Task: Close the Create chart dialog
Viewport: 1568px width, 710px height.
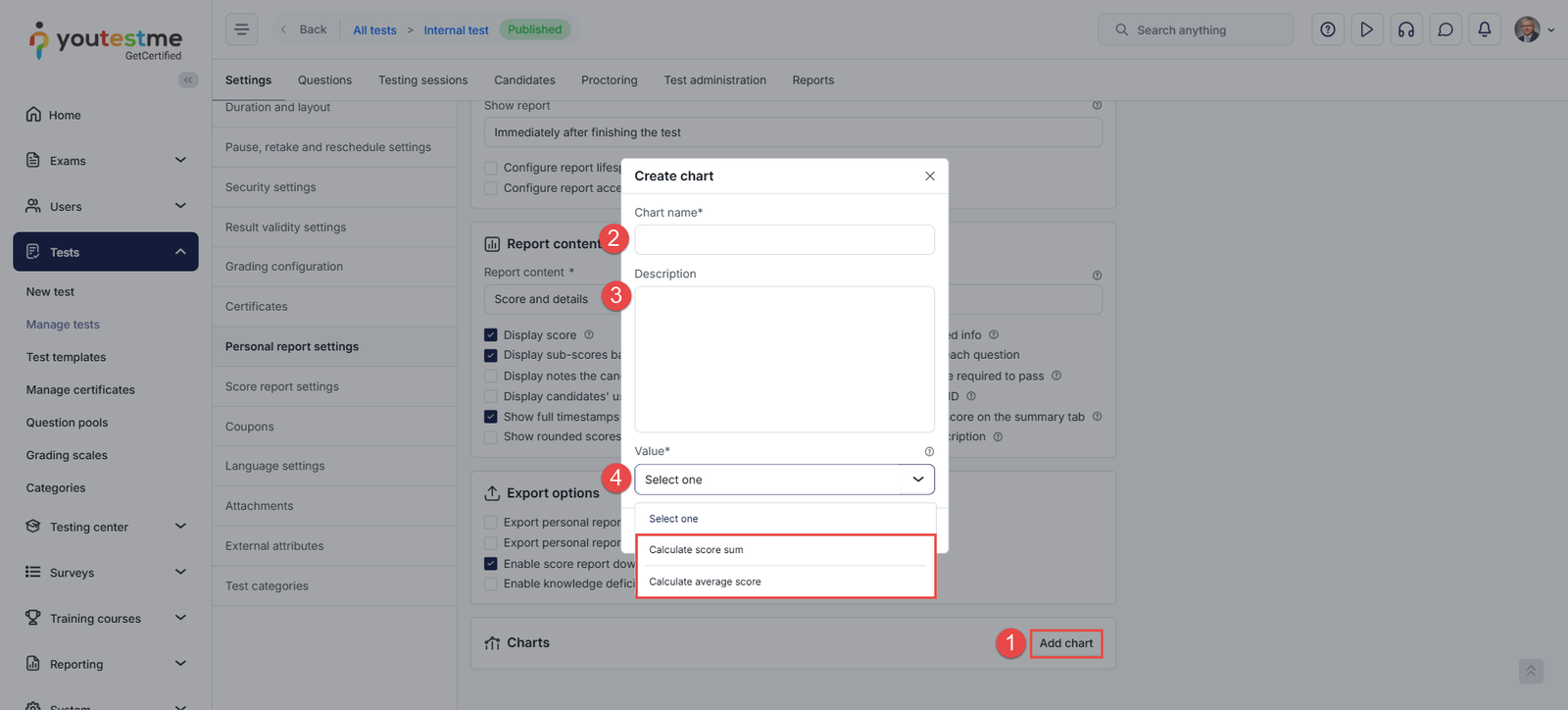Action: (930, 177)
